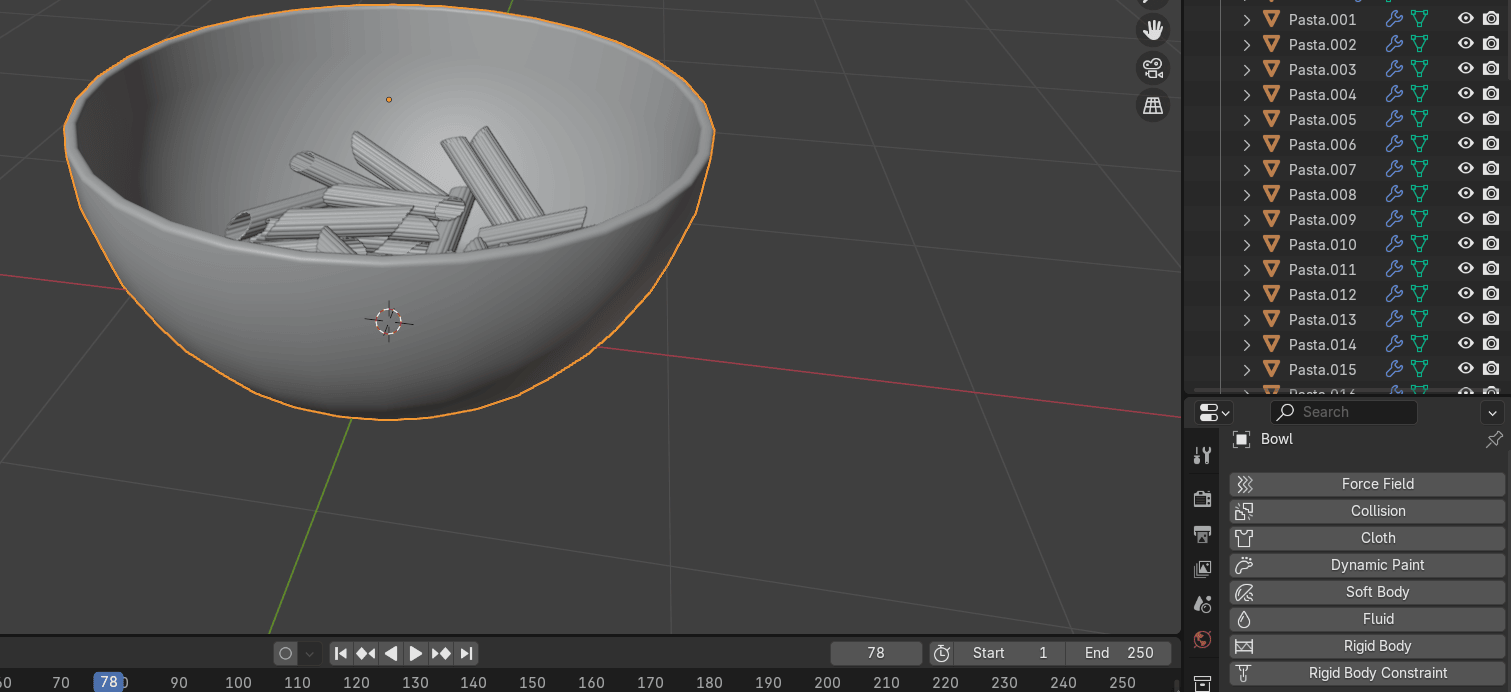Image resolution: width=1511 pixels, height=692 pixels.
Task: Click the pan view hand icon
Action: [1153, 30]
